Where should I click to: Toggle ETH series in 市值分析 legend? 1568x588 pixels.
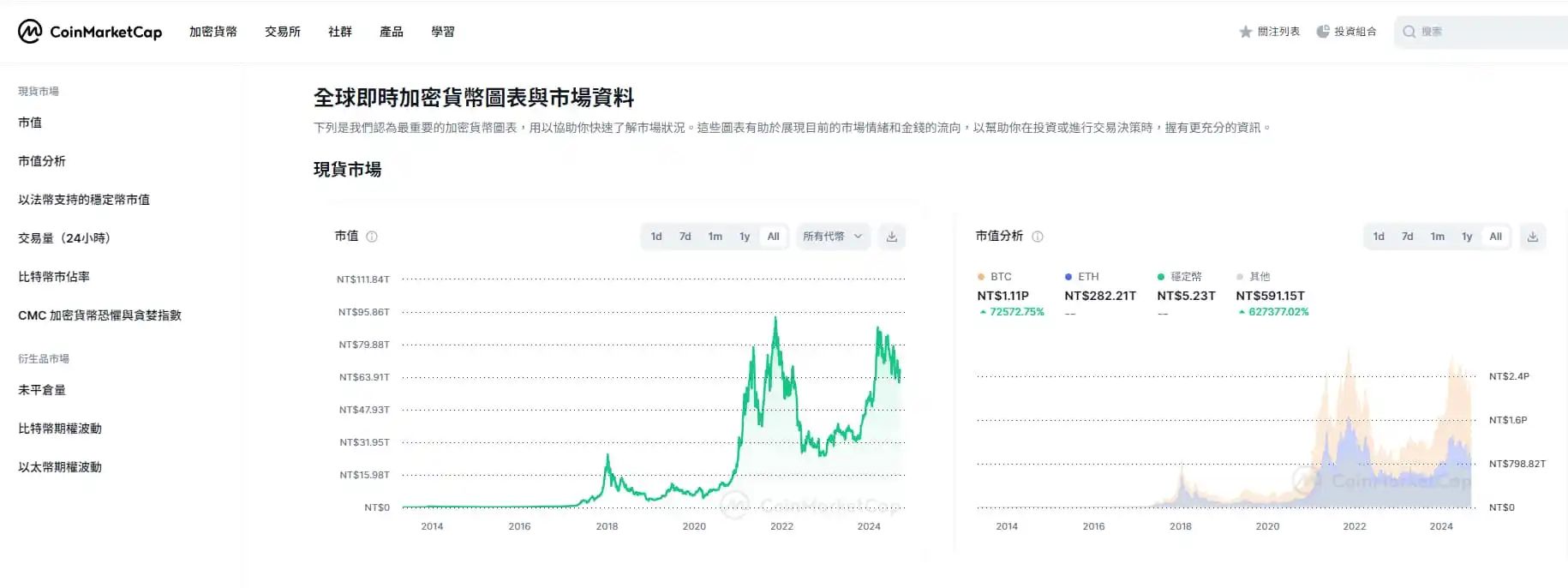pos(1082,277)
